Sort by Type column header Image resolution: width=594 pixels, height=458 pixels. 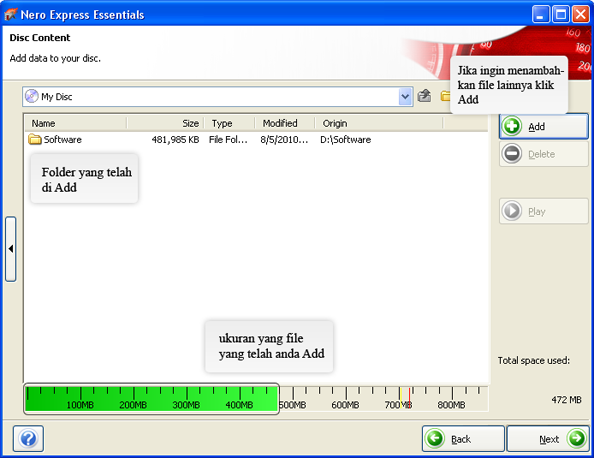(230, 123)
